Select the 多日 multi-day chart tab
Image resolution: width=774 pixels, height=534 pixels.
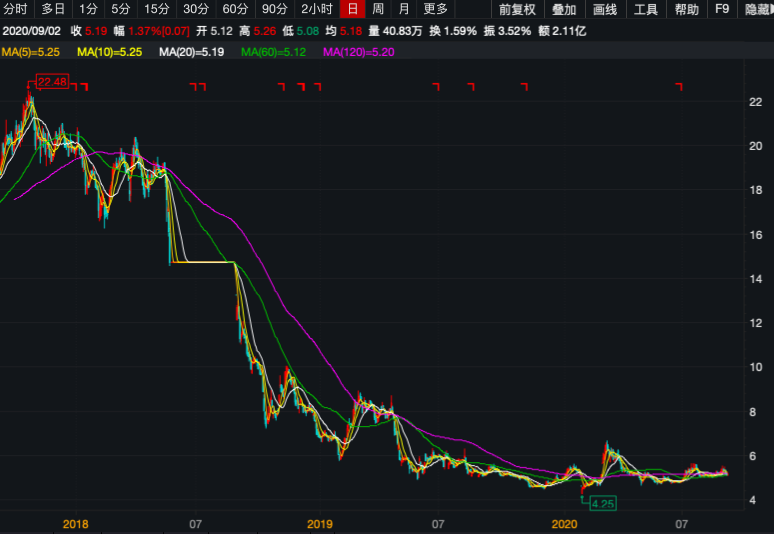pos(52,9)
